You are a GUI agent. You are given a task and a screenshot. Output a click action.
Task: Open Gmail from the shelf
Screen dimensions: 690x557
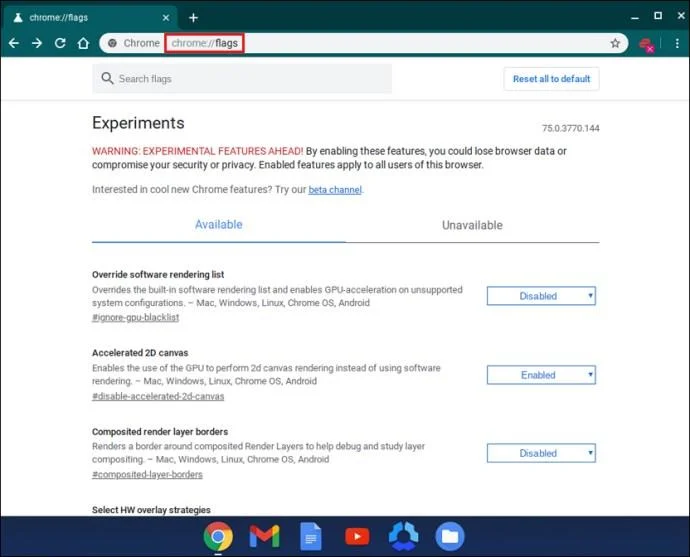pyautogui.click(x=264, y=536)
